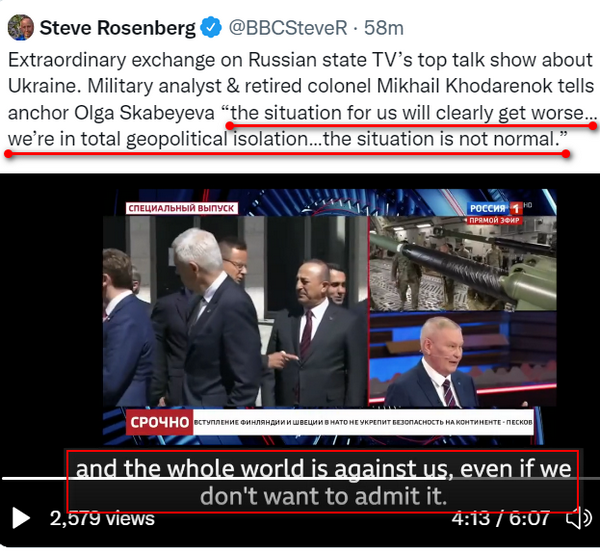
Task: Mute the video using the speaker icon
Action: click(x=579, y=518)
